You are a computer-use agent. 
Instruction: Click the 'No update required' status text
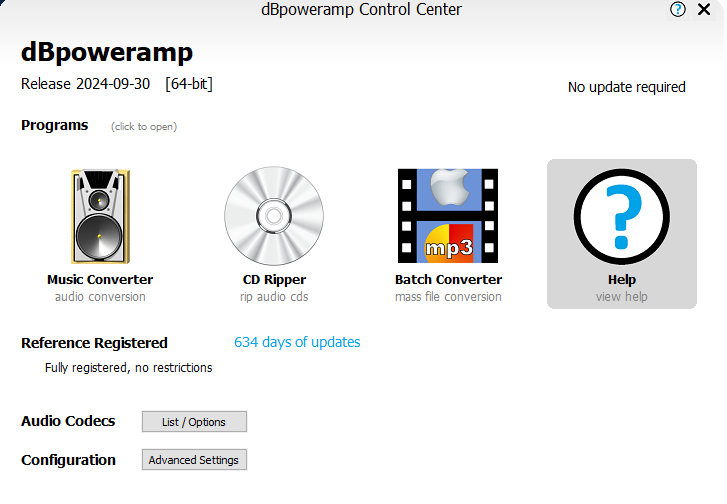tap(626, 87)
